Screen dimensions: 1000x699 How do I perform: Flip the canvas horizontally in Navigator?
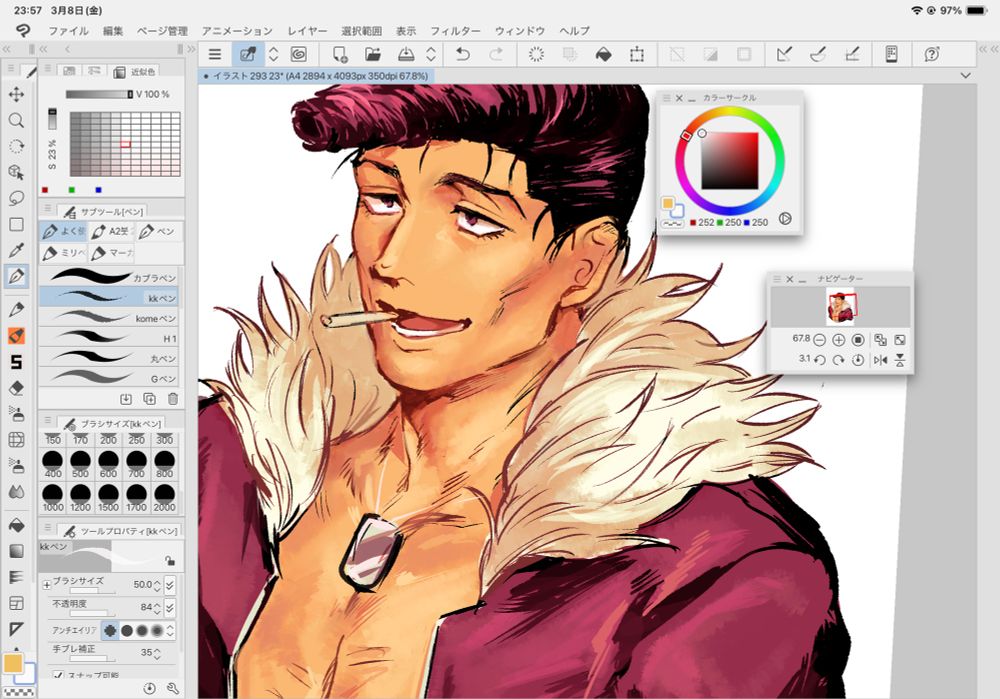point(881,359)
